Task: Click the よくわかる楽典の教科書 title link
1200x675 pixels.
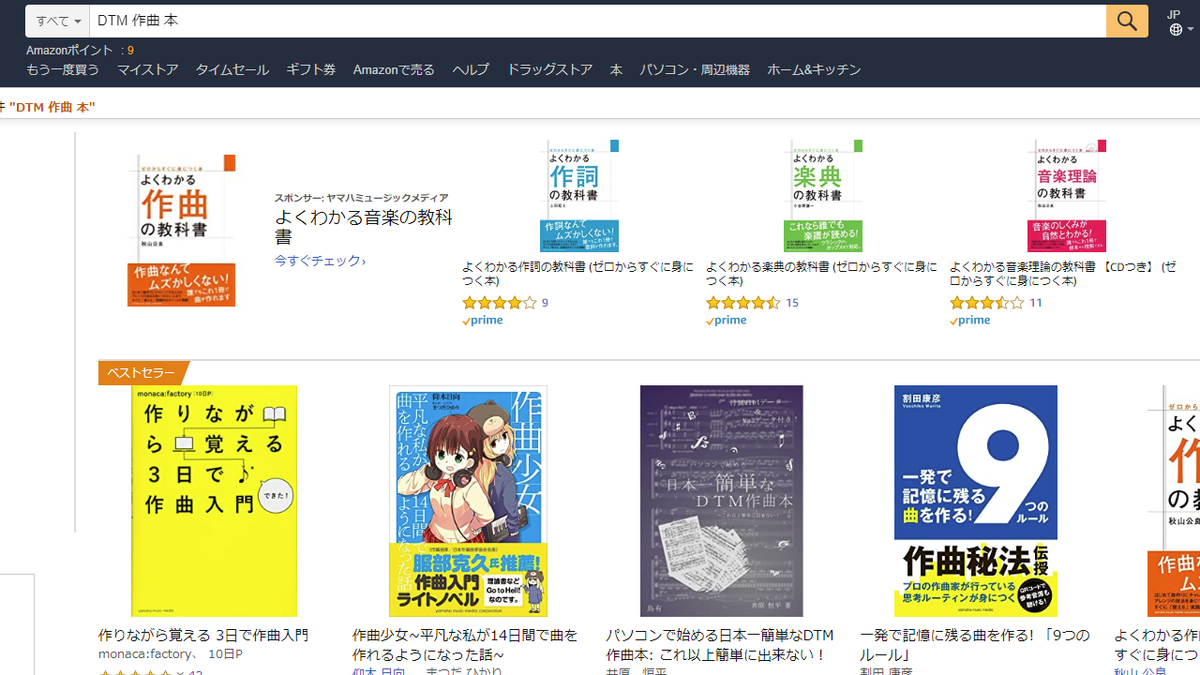Action: (x=822, y=274)
